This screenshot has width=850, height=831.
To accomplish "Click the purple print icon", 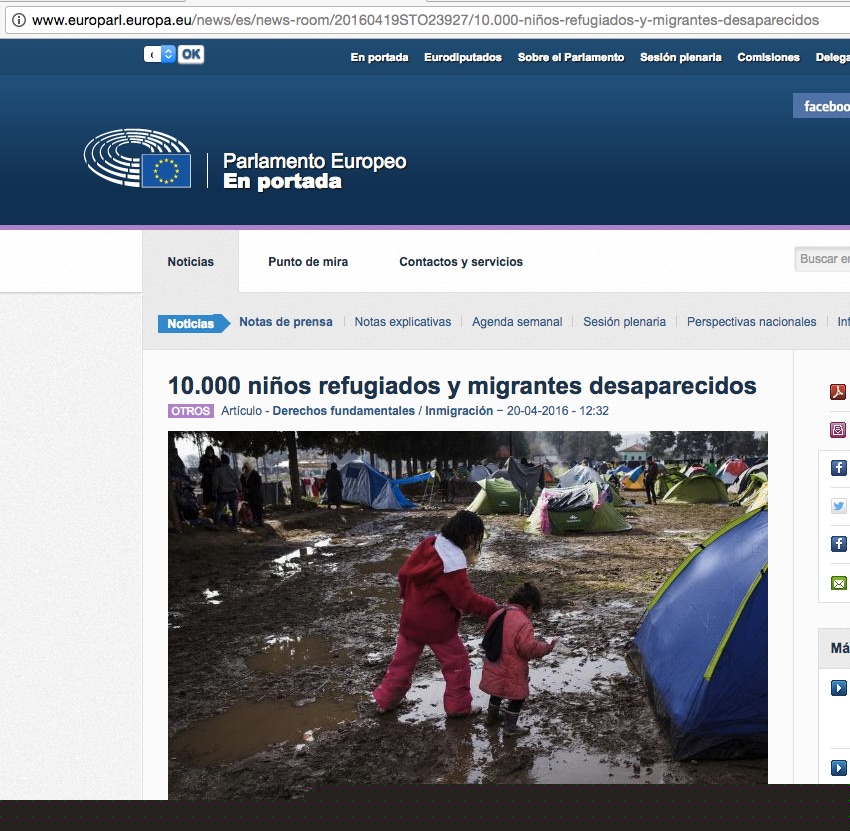I will (838, 430).
